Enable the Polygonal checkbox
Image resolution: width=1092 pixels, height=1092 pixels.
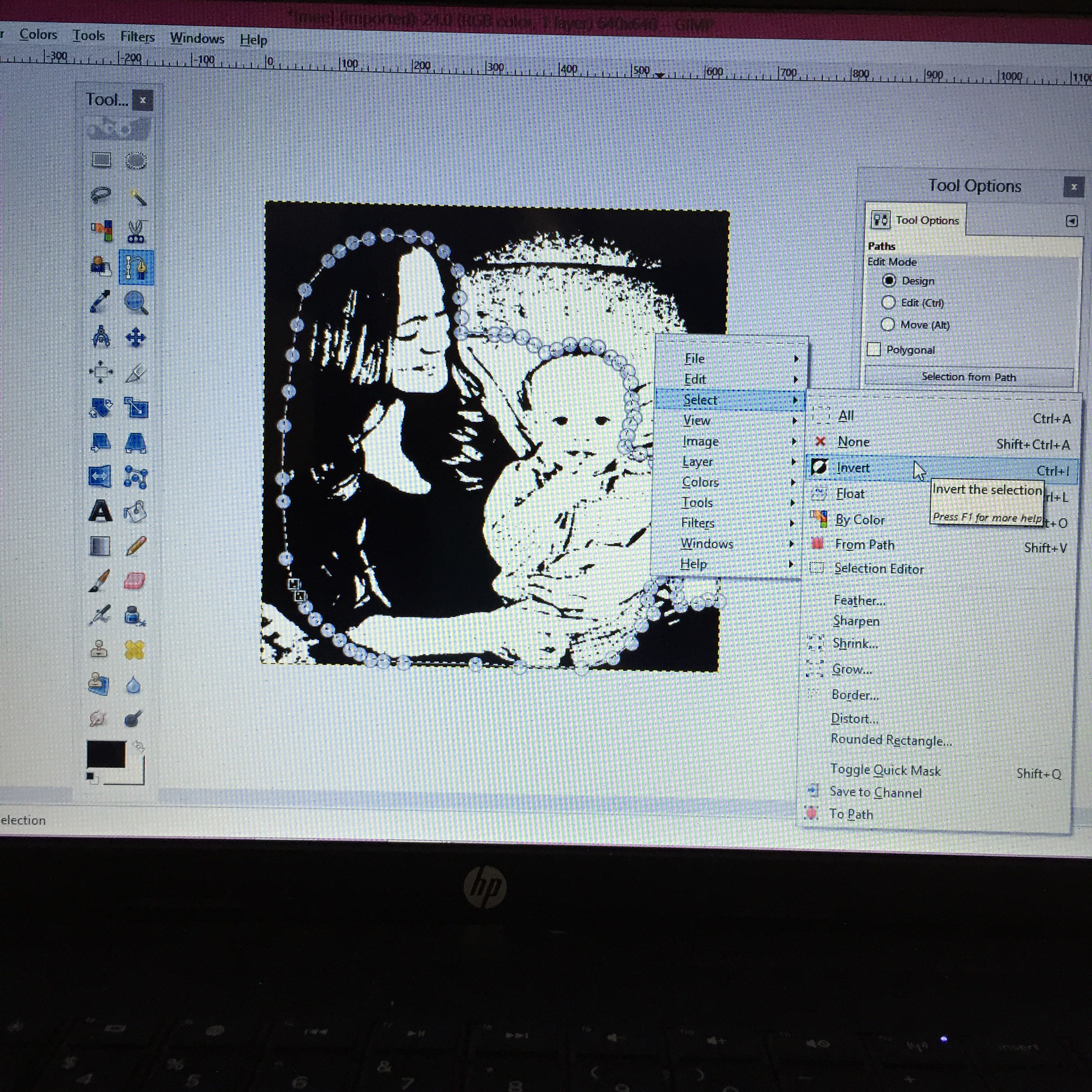[x=874, y=349]
